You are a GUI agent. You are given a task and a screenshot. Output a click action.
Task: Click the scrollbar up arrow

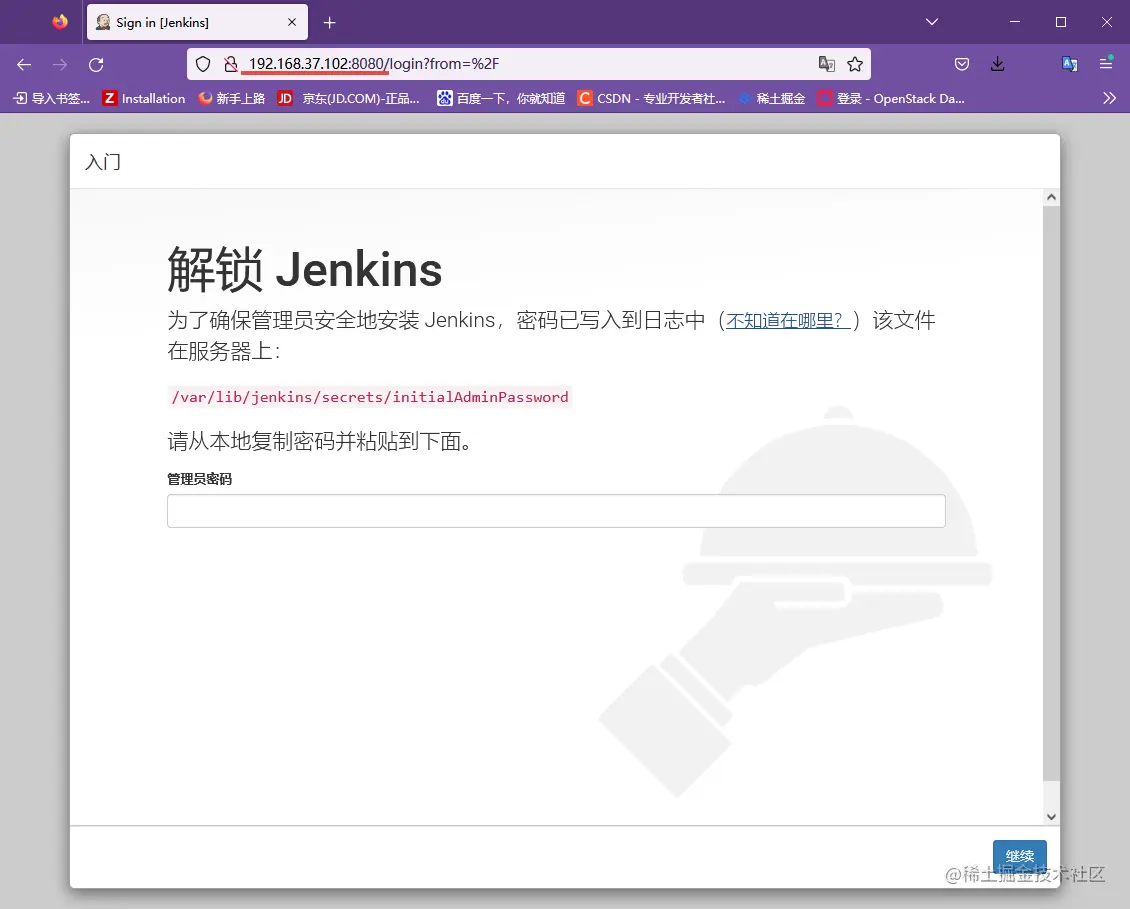[1051, 198]
